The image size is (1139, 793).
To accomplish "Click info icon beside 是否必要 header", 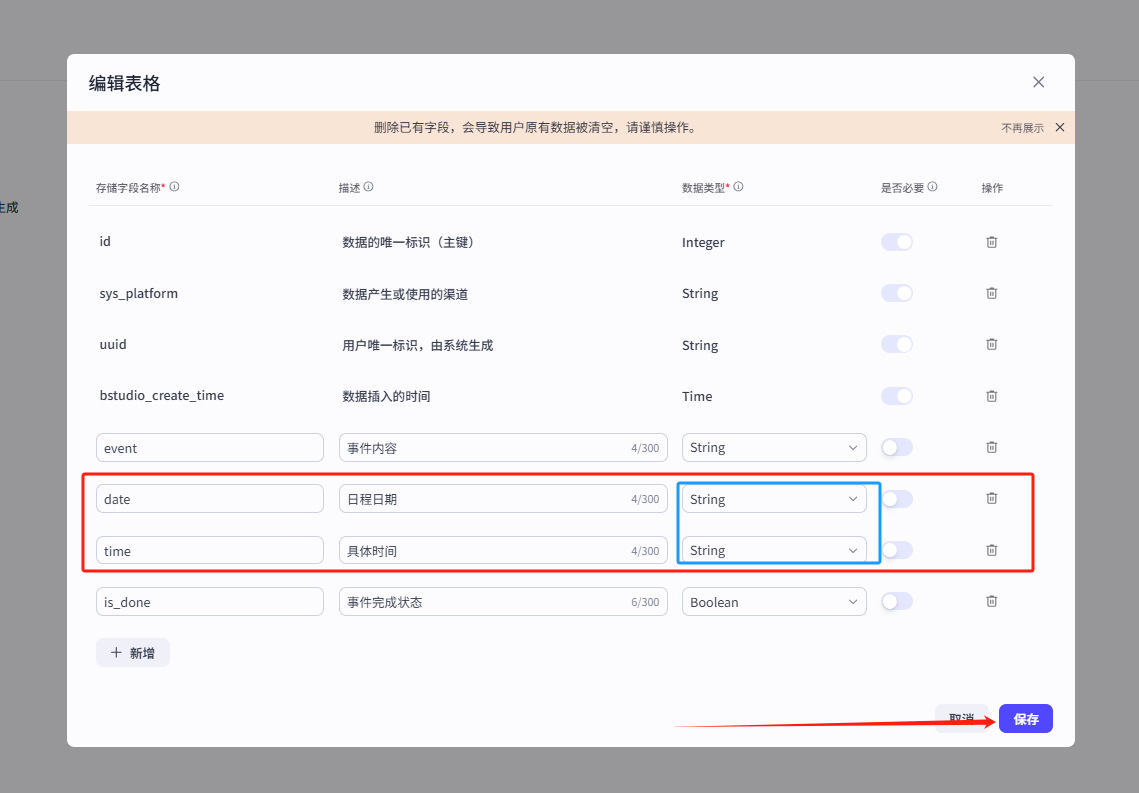I will (932, 187).
